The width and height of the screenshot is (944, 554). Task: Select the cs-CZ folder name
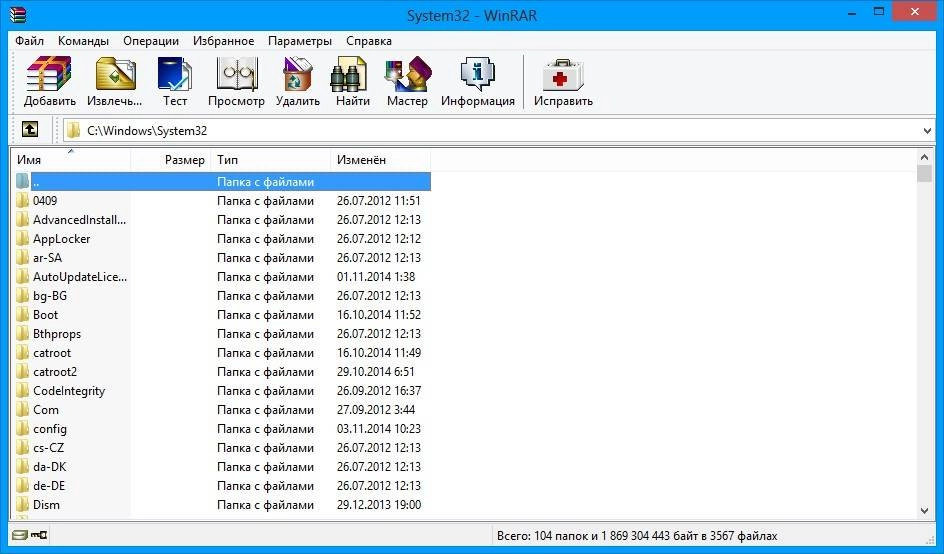(48, 447)
